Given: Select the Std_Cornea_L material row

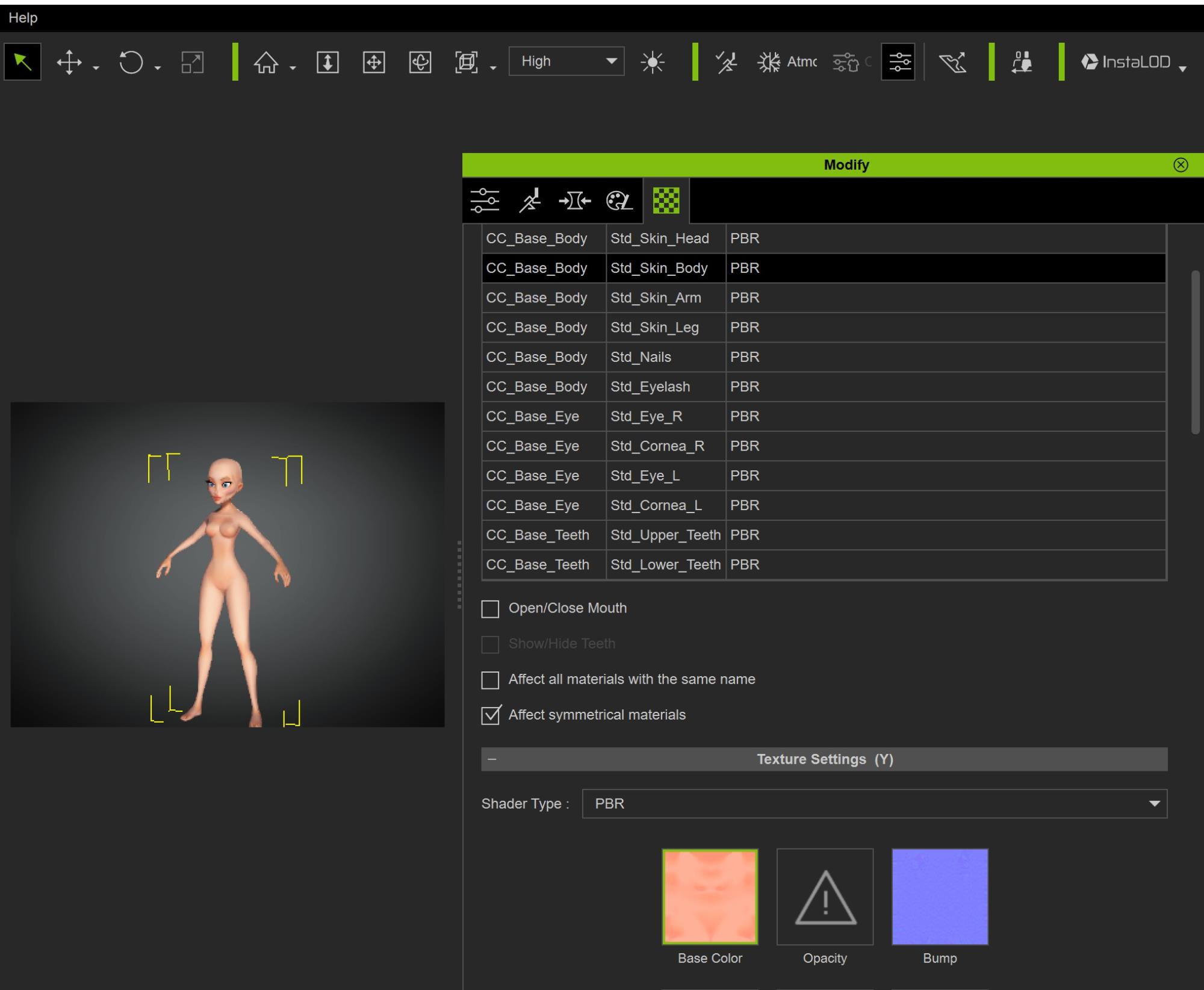Looking at the screenshot, I should tap(824, 505).
